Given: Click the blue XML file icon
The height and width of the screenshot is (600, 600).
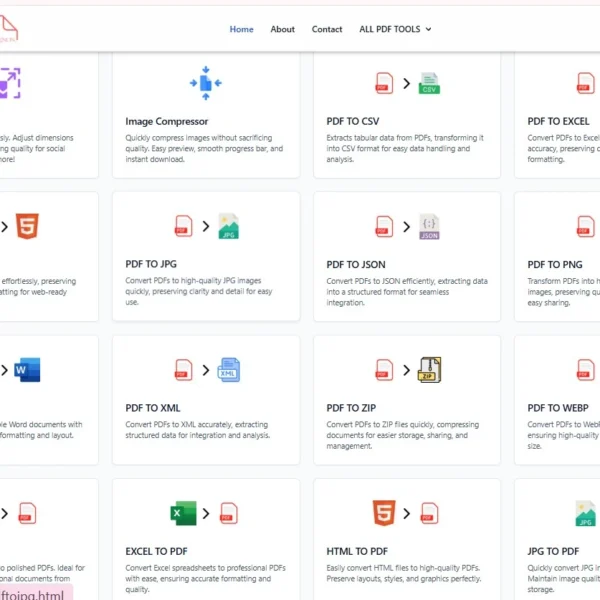Looking at the screenshot, I should (x=228, y=370).
